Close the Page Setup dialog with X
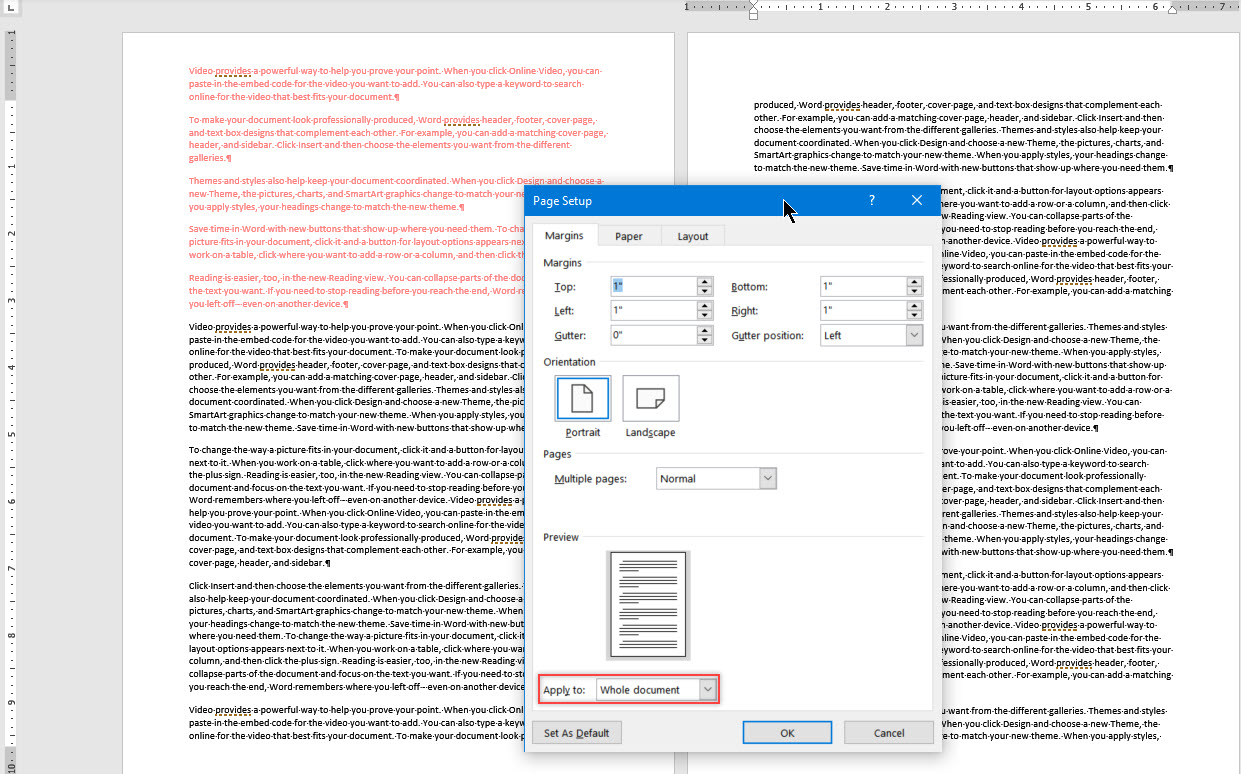 tap(917, 200)
